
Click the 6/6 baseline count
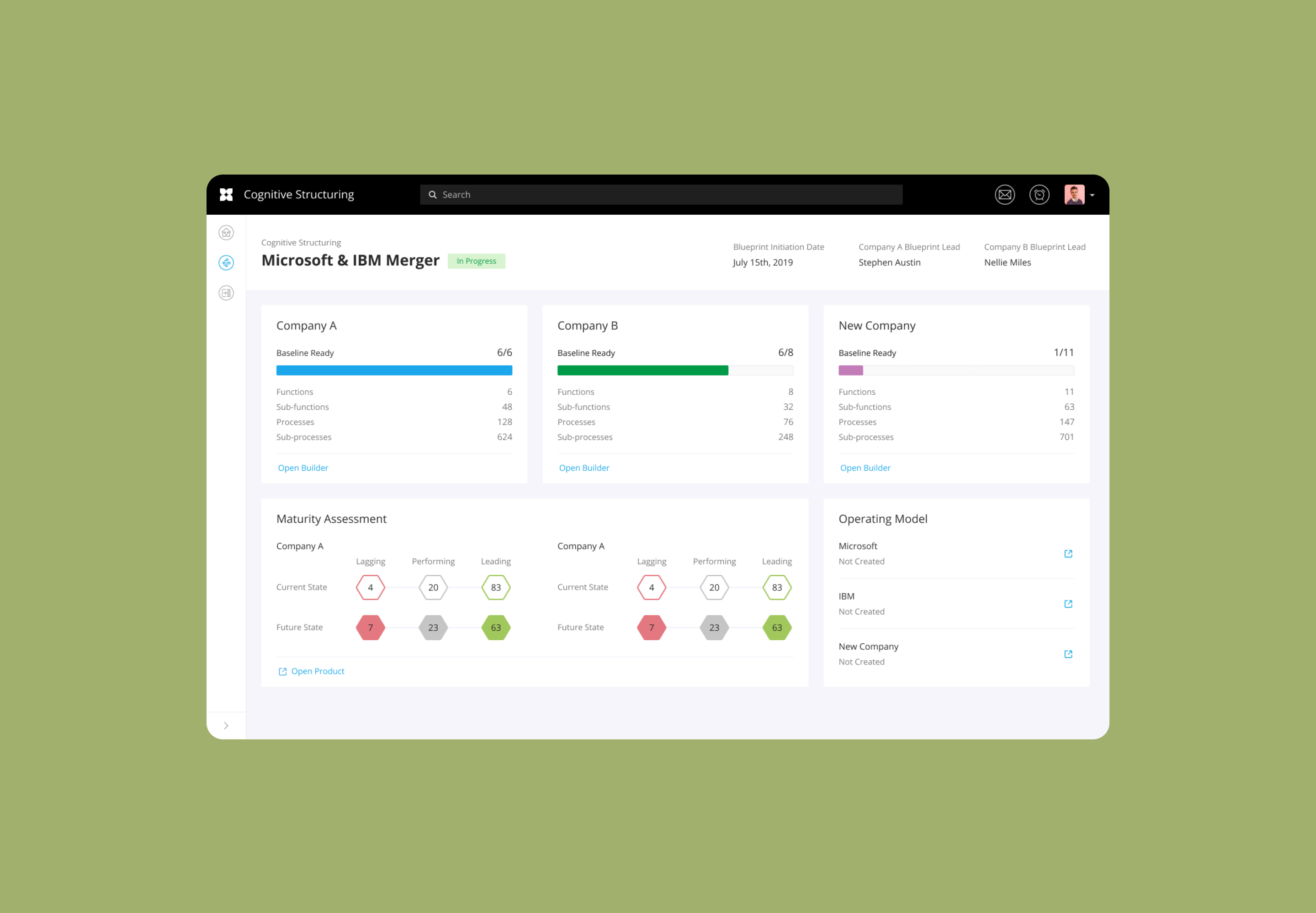[x=504, y=352]
